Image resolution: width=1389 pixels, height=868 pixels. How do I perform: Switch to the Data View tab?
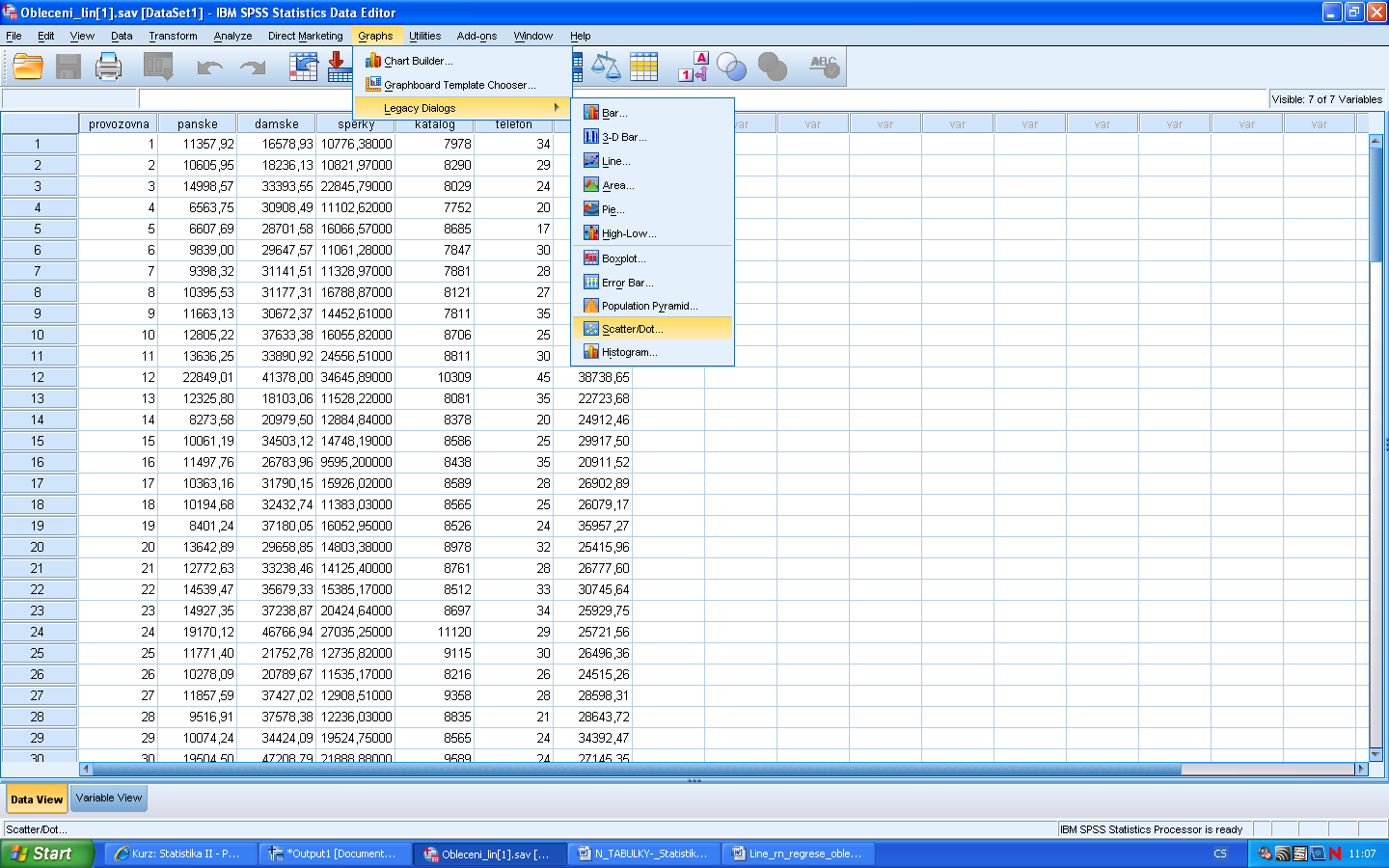(x=37, y=799)
